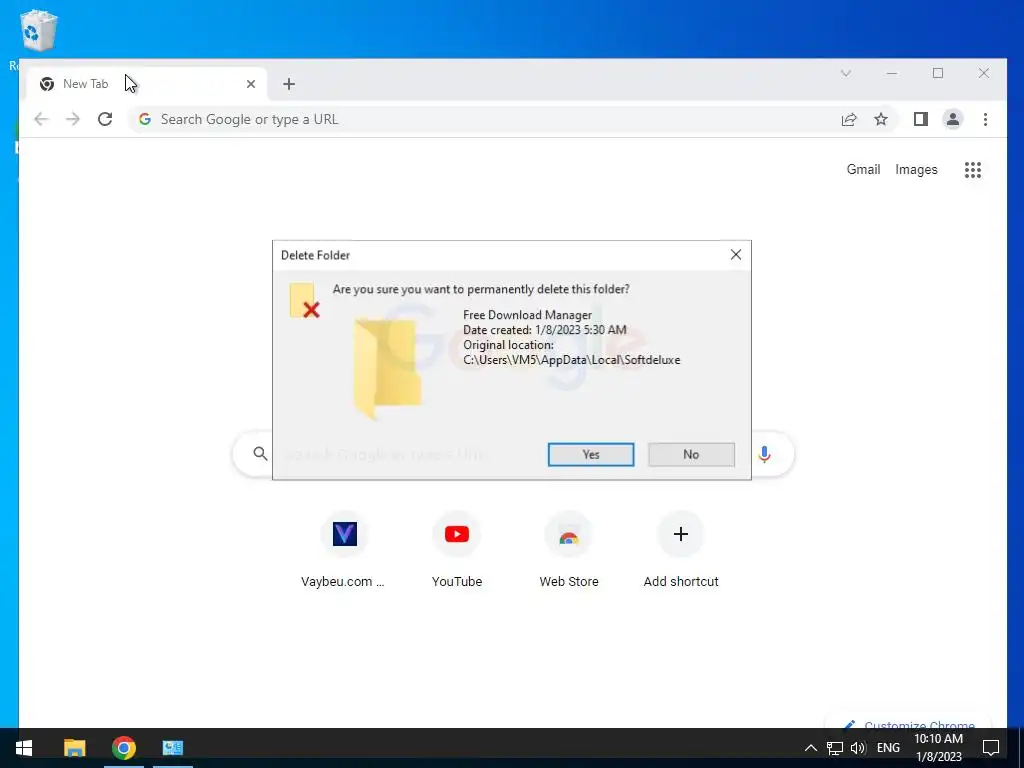Confirm folder deletion with Yes

coord(590,455)
